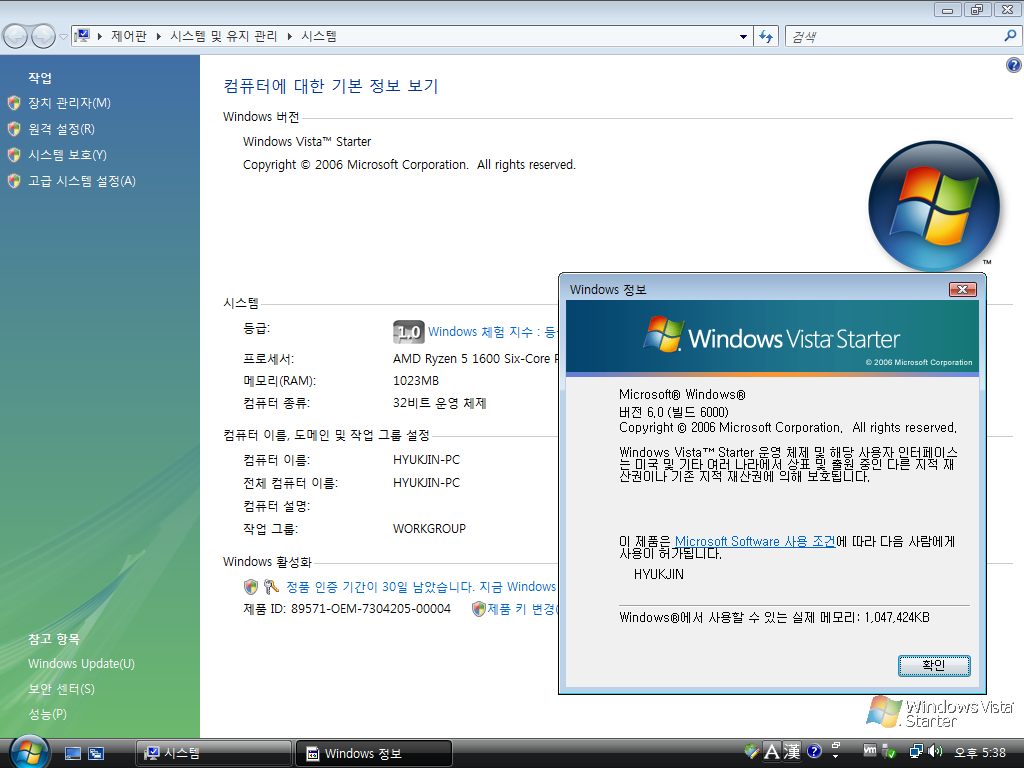Click the clock showing 오후 5:38
Screen dimensions: 1024x768
980,753
